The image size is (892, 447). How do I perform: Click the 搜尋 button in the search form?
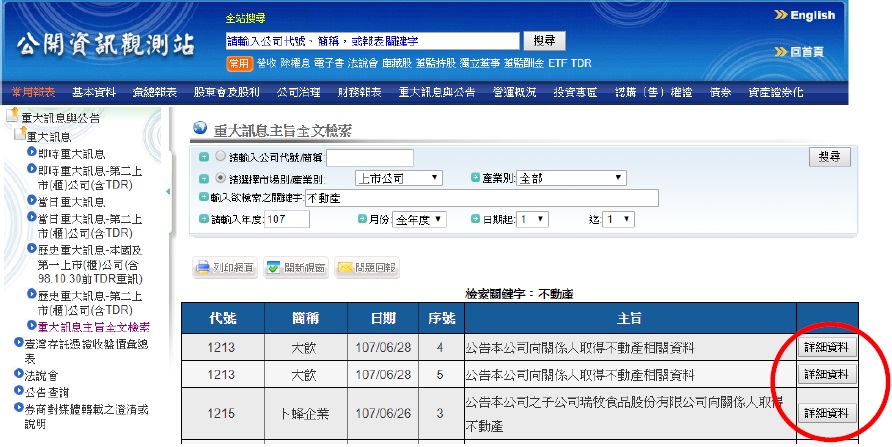[x=829, y=157]
